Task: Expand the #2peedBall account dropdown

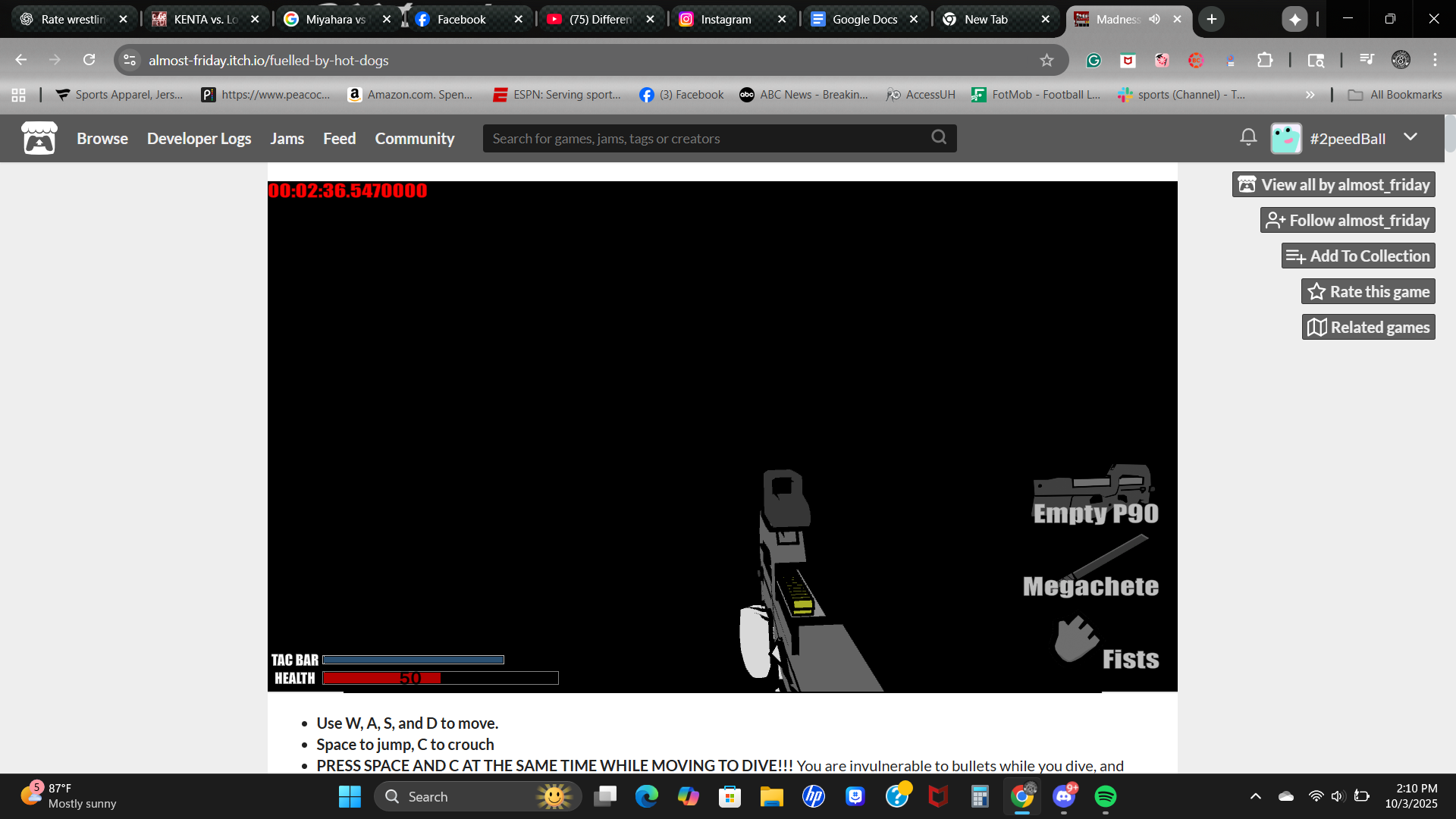Action: [1410, 137]
